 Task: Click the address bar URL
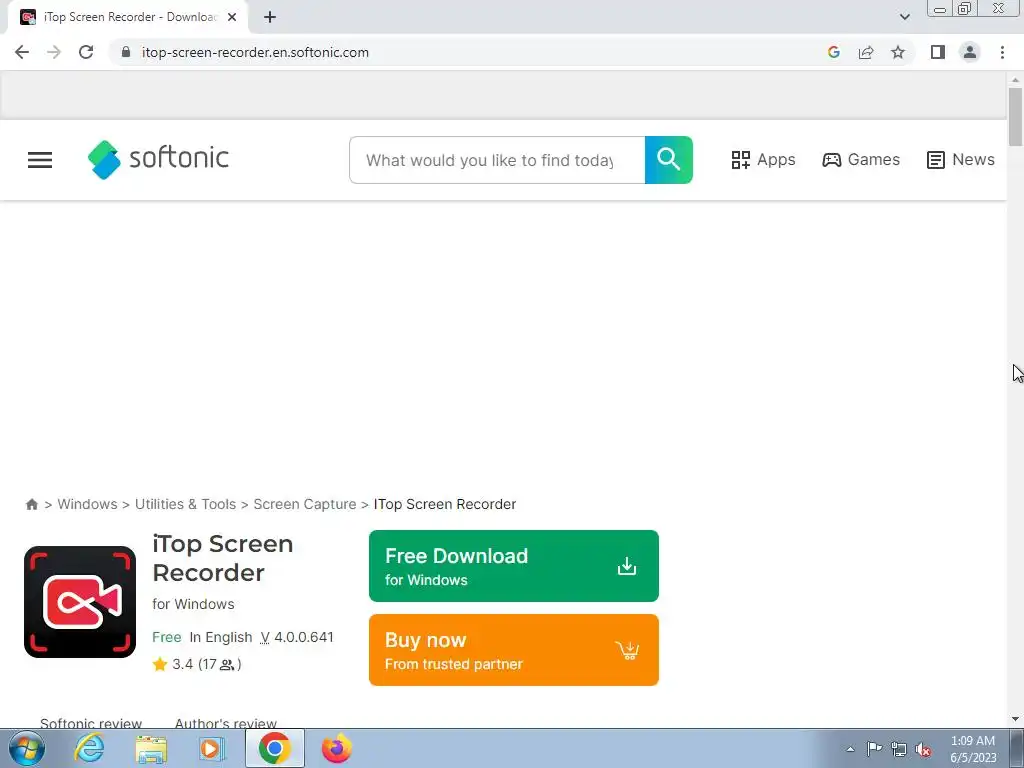255,52
